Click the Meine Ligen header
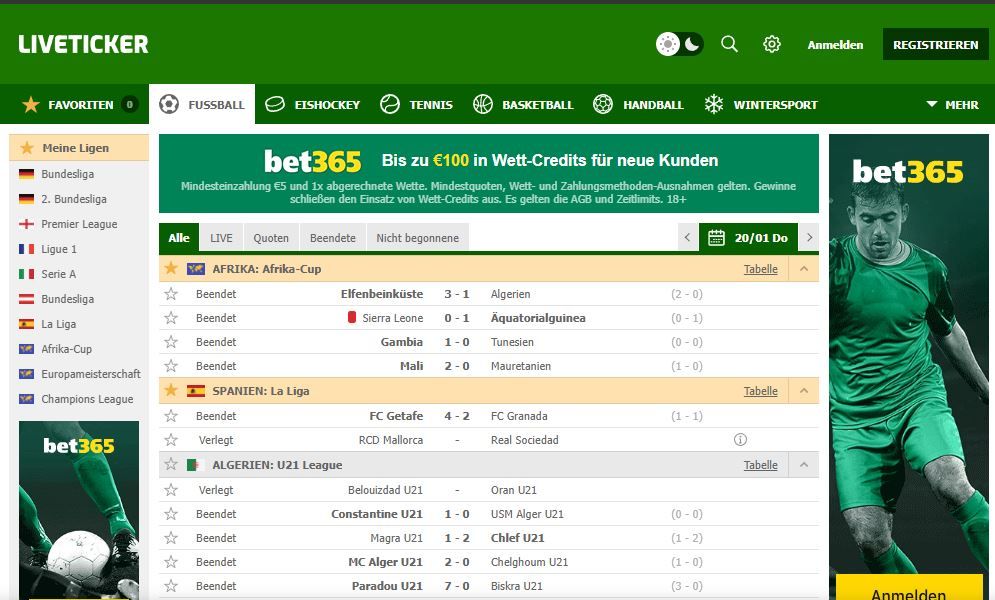The height and width of the screenshot is (600, 995). (x=79, y=148)
